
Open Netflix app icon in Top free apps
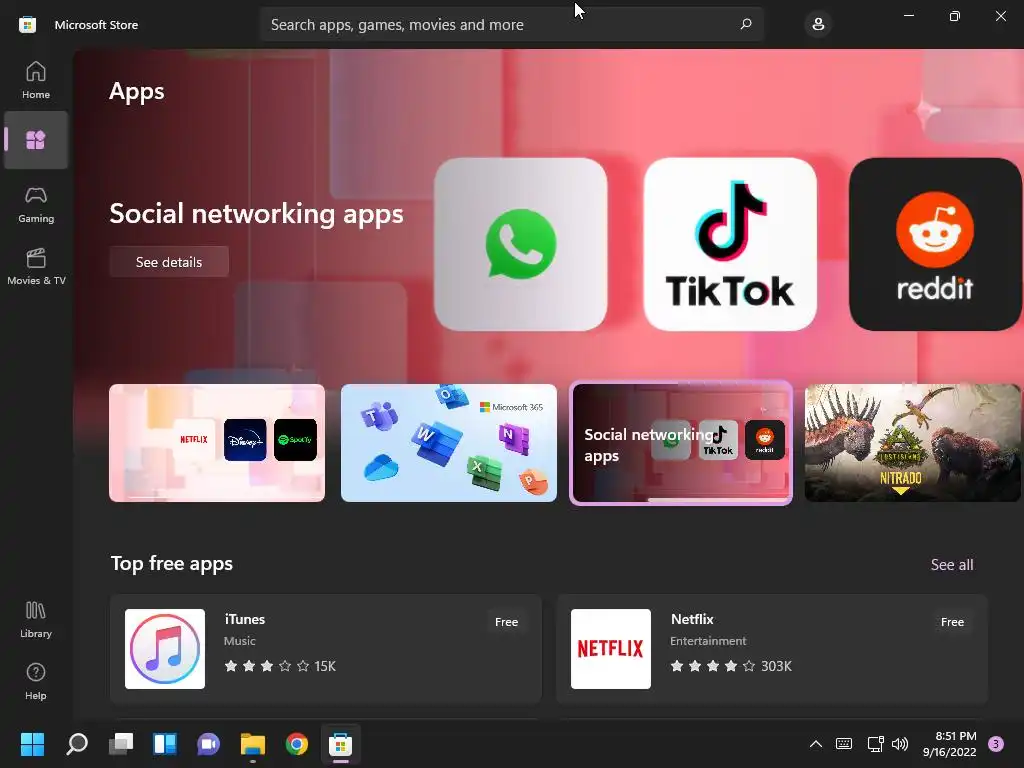611,648
